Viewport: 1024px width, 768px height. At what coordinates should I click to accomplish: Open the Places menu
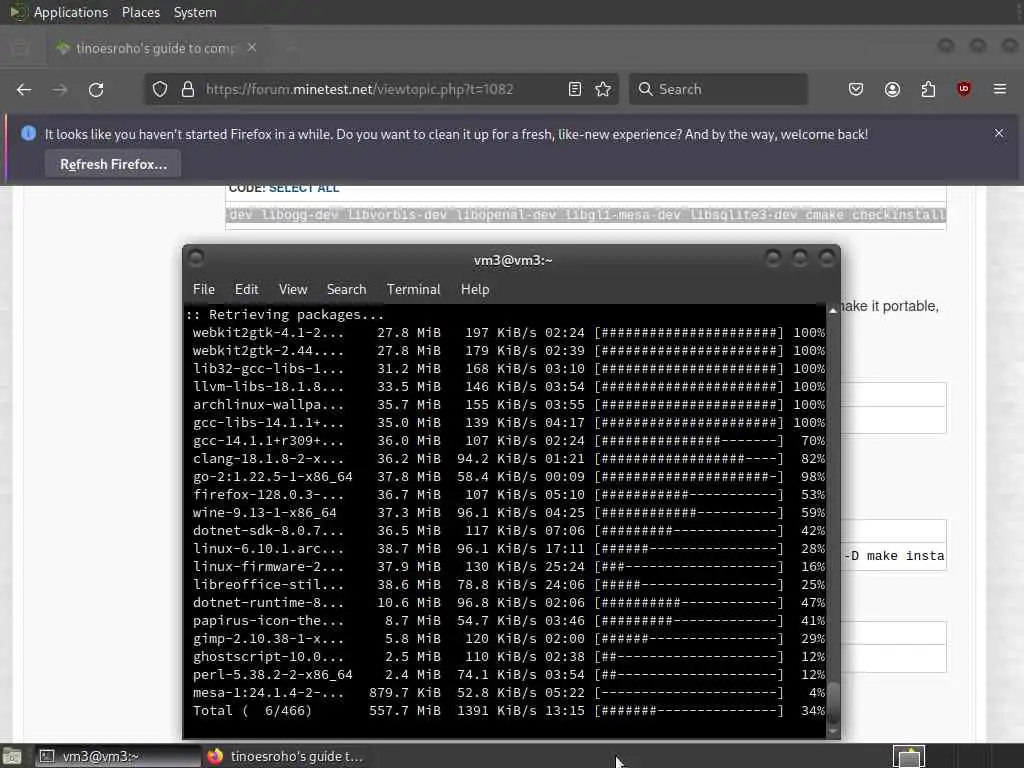pyautogui.click(x=140, y=12)
